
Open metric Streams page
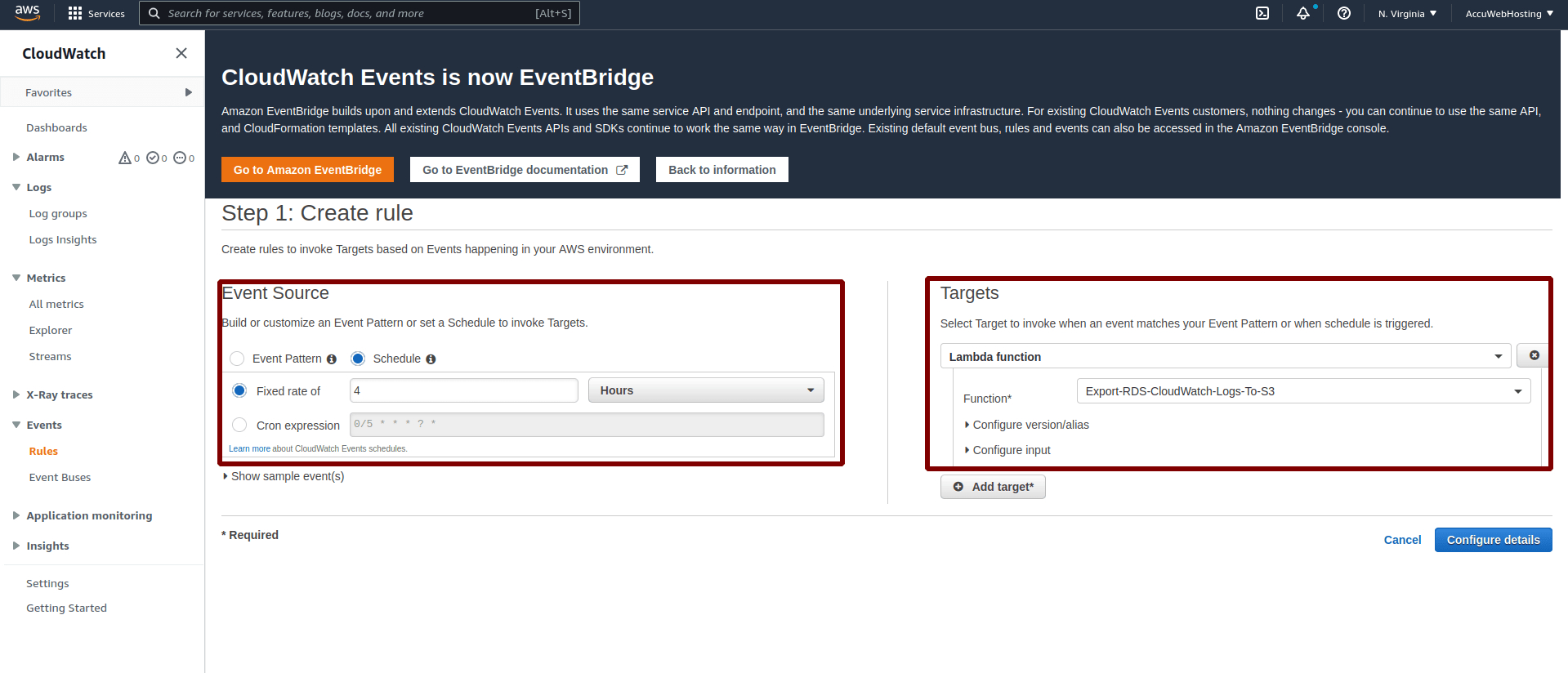(x=50, y=356)
